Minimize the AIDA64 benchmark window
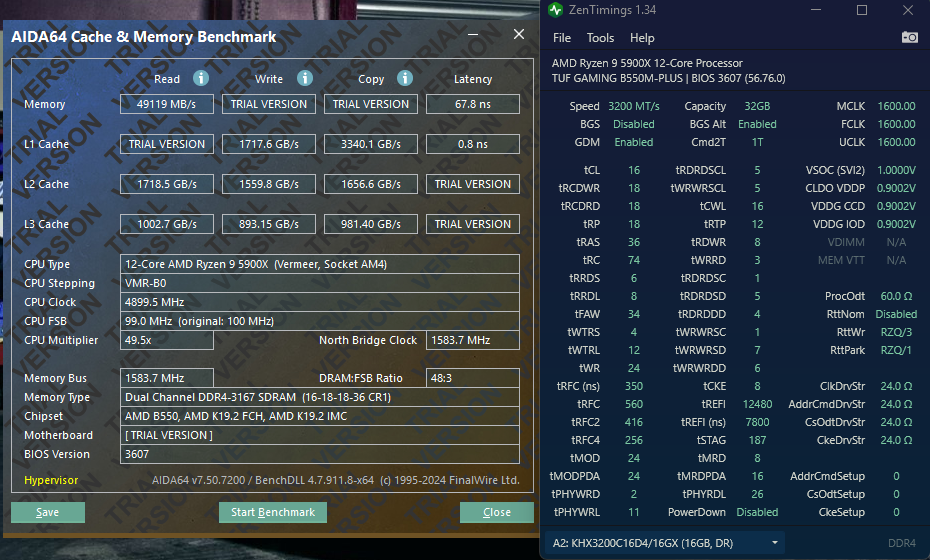Screen dimensions: 930x560 (x=473, y=34)
